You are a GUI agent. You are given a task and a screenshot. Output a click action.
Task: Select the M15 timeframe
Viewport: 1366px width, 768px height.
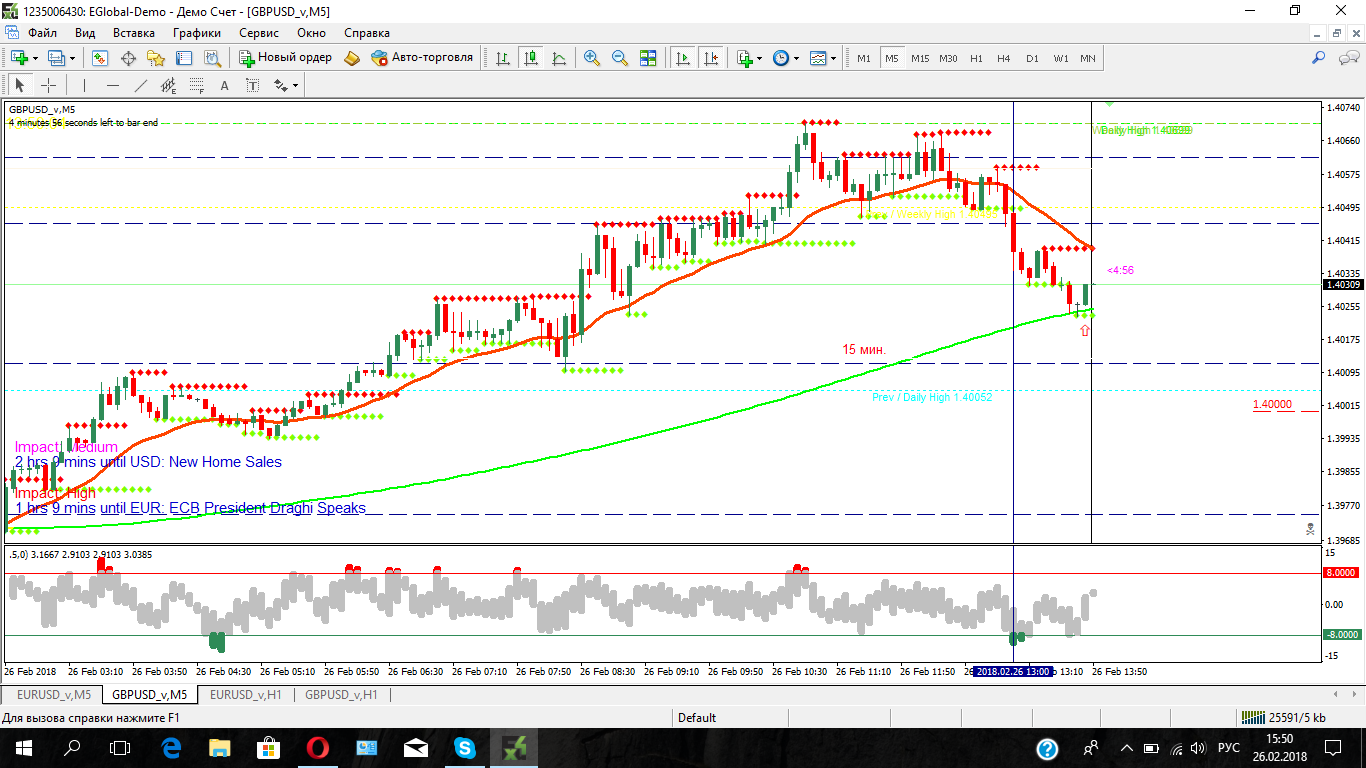[920, 58]
